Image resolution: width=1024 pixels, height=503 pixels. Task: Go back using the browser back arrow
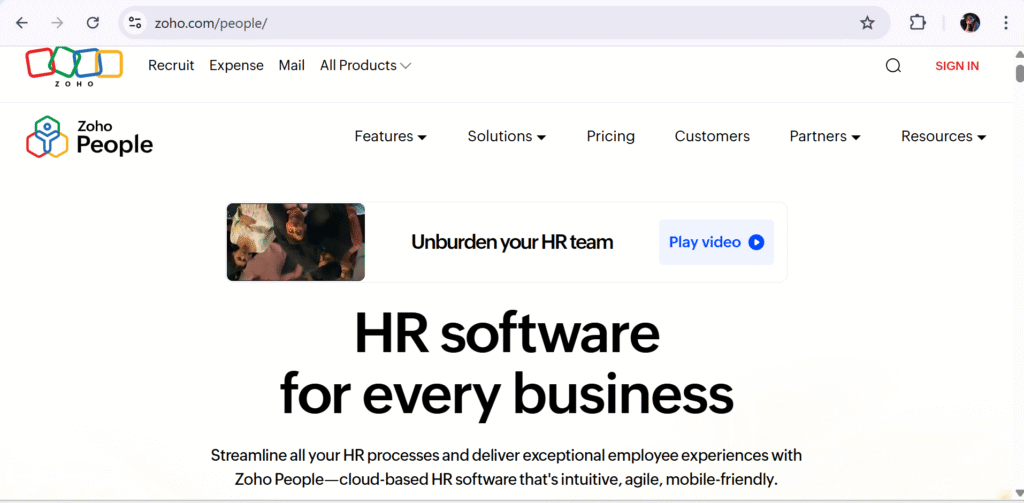pyautogui.click(x=22, y=23)
